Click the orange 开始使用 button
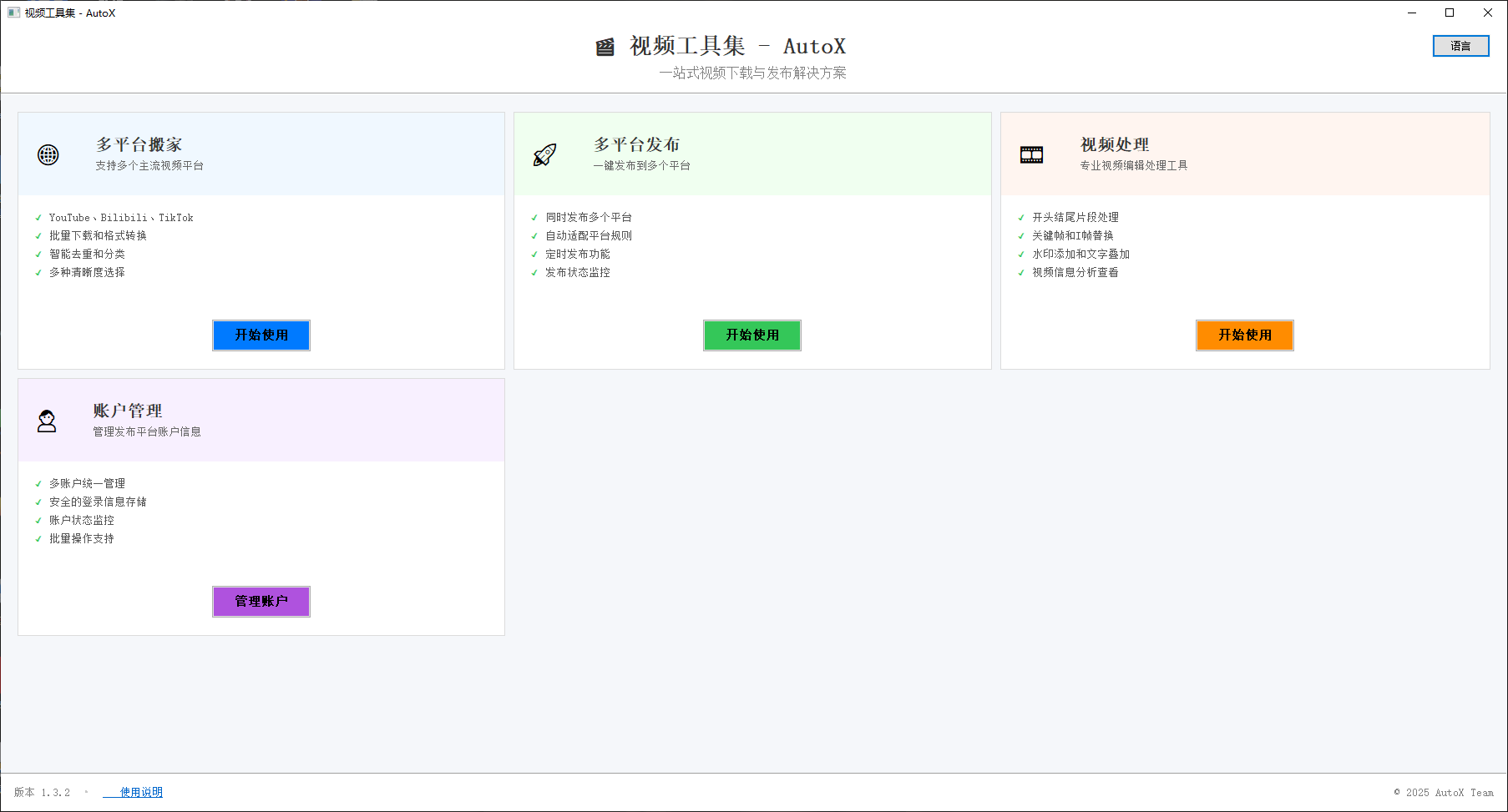 click(1244, 335)
